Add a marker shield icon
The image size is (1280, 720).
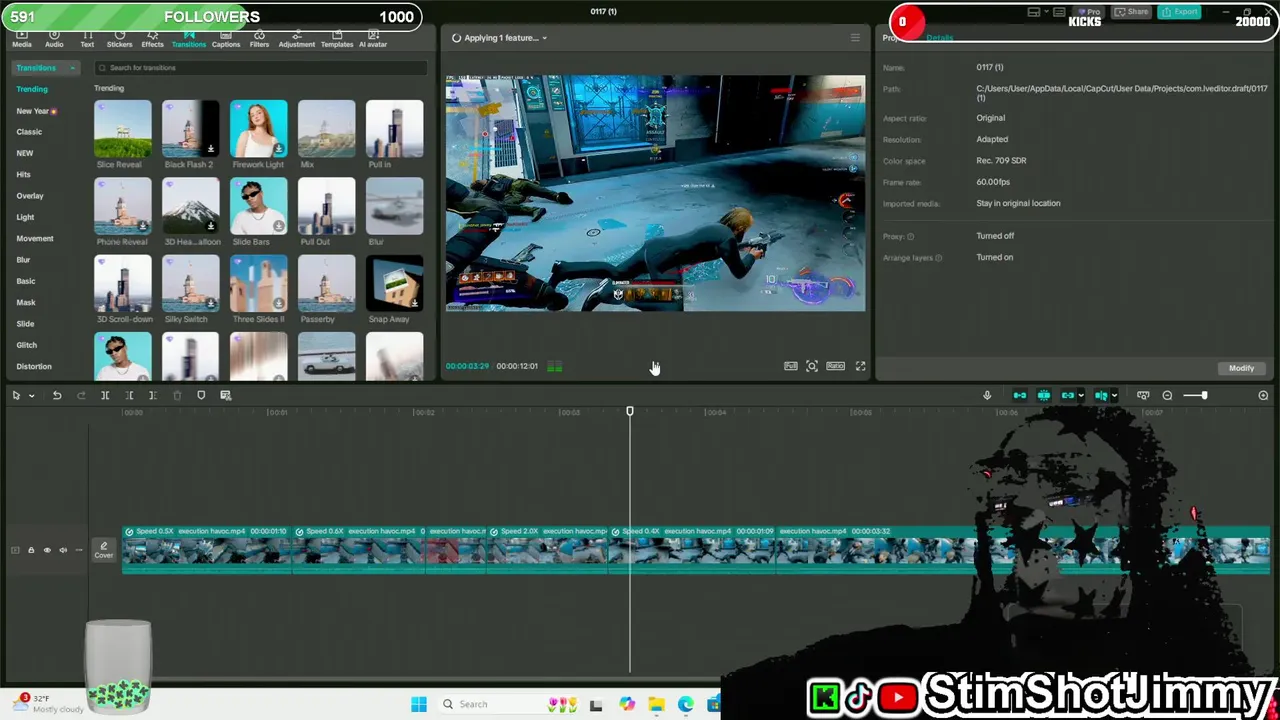pos(201,396)
